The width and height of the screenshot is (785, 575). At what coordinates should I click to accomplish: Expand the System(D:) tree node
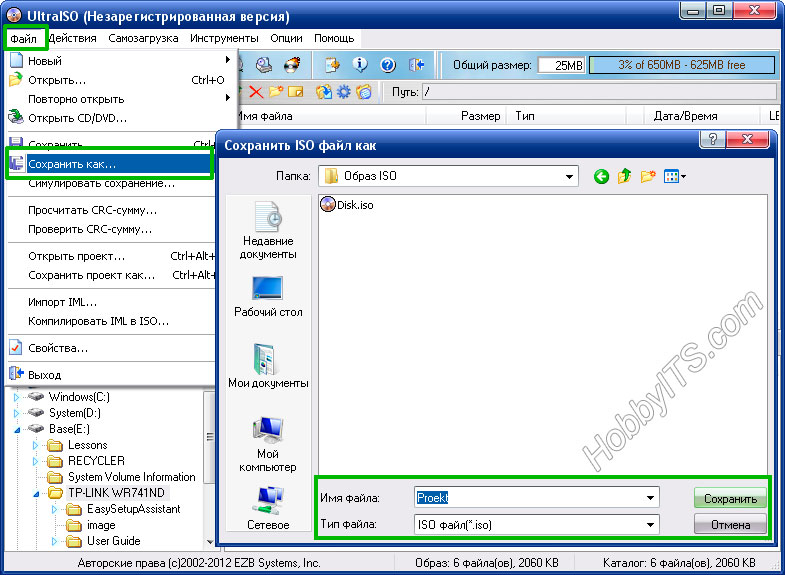click(x=17, y=413)
